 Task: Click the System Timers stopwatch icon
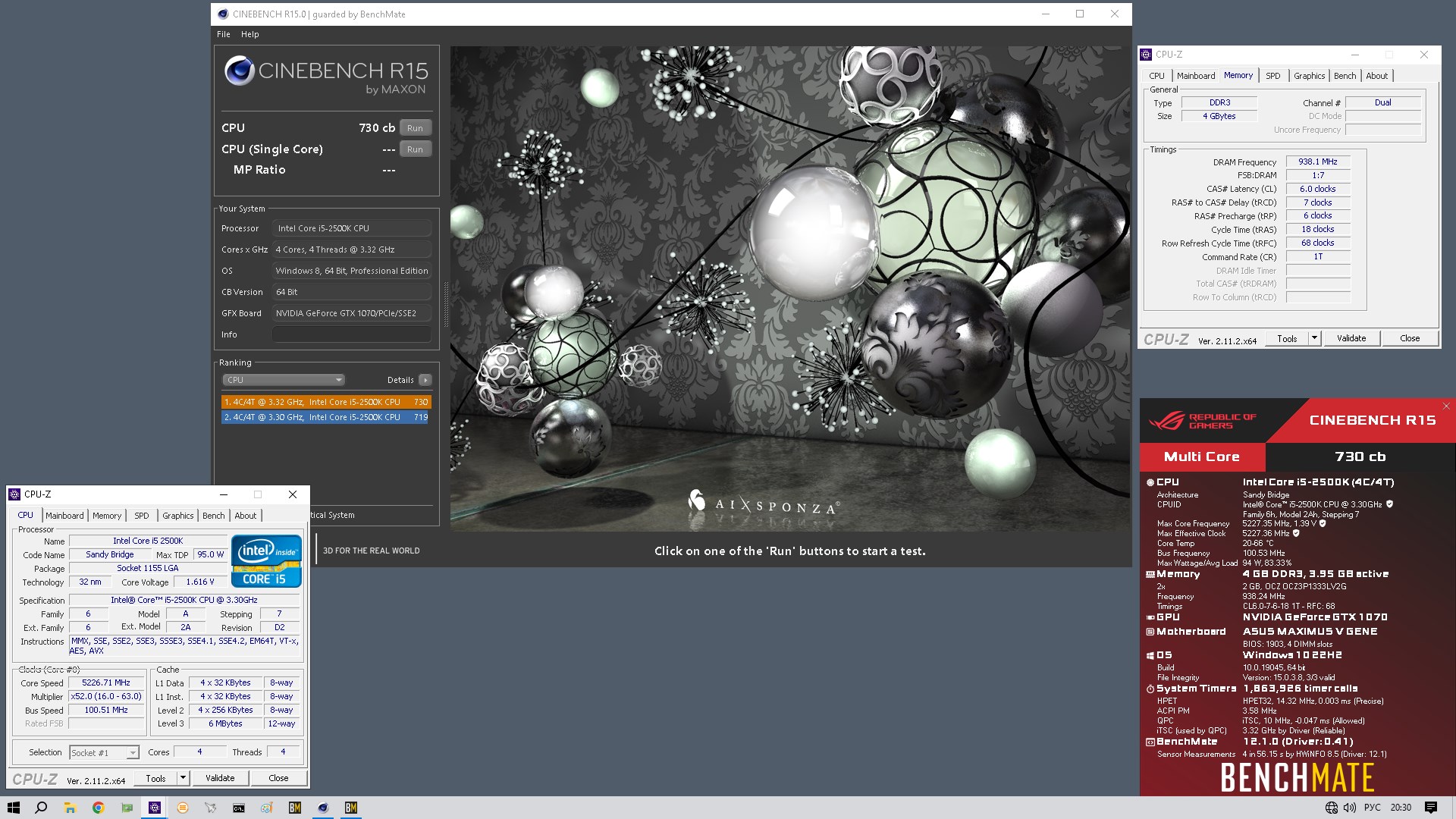(1150, 689)
